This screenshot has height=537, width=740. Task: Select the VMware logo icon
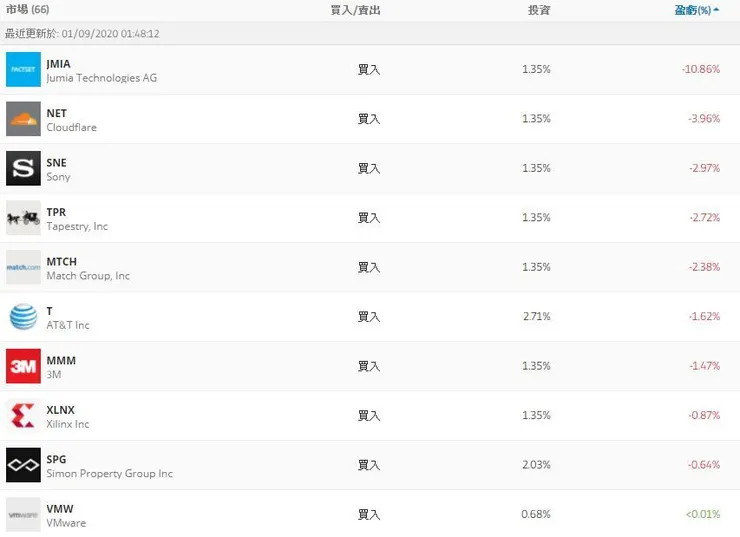coord(23,515)
